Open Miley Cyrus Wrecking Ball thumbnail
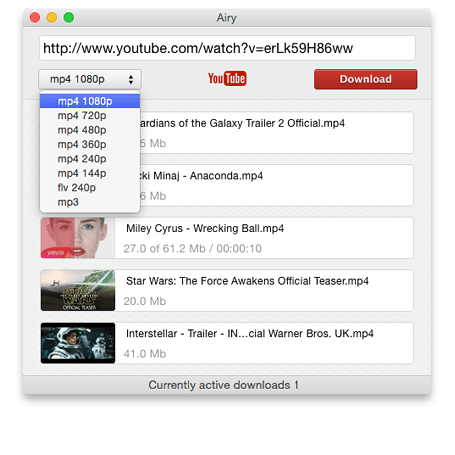 click(x=78, y=238)
